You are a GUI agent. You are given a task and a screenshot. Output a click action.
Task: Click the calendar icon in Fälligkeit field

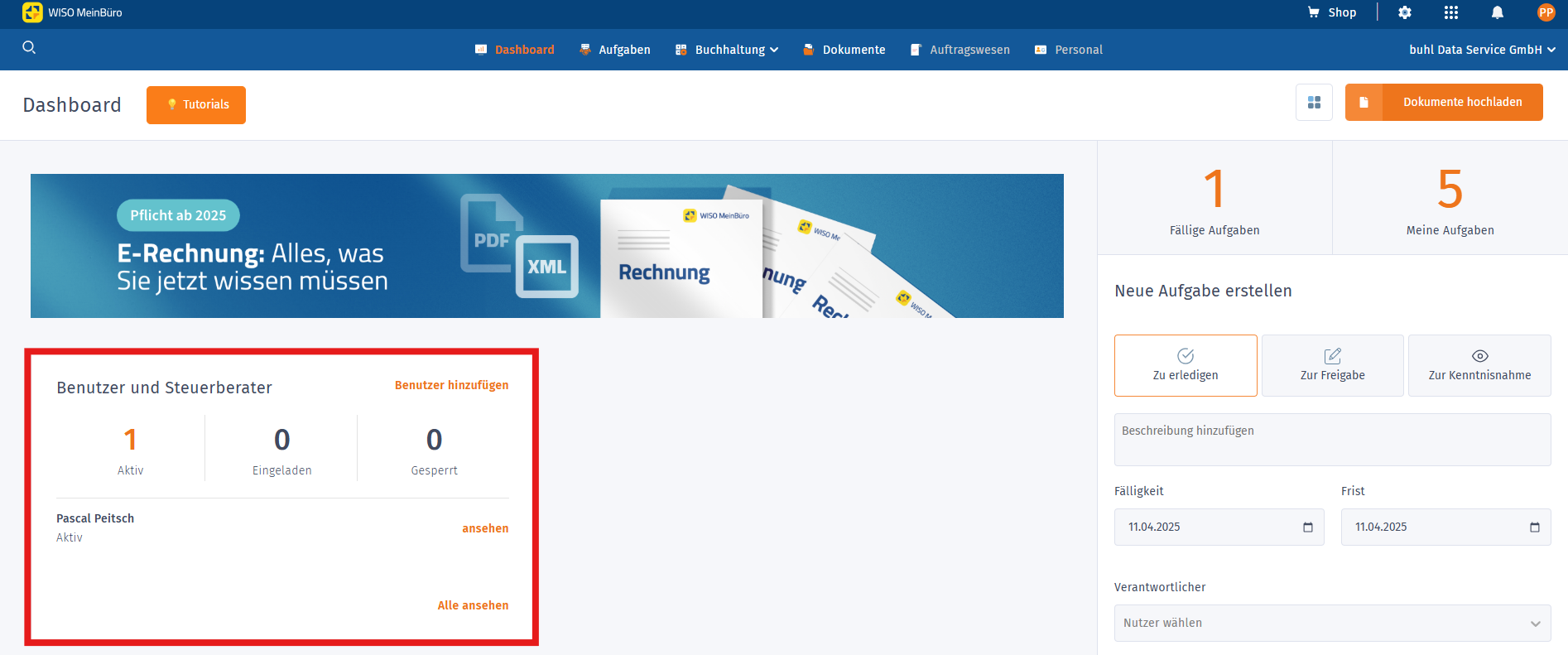1308,527
